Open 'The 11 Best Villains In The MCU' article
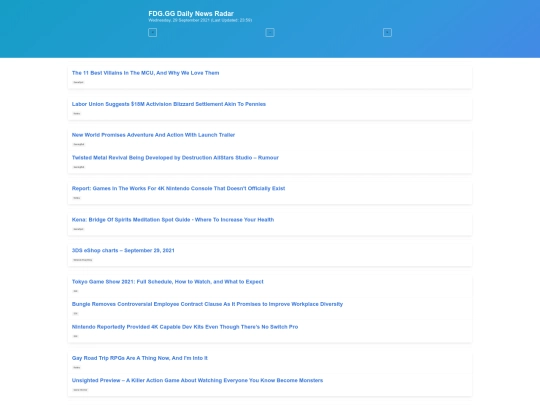This screenshot has height=405, width=540. click(x=145, y=73)
